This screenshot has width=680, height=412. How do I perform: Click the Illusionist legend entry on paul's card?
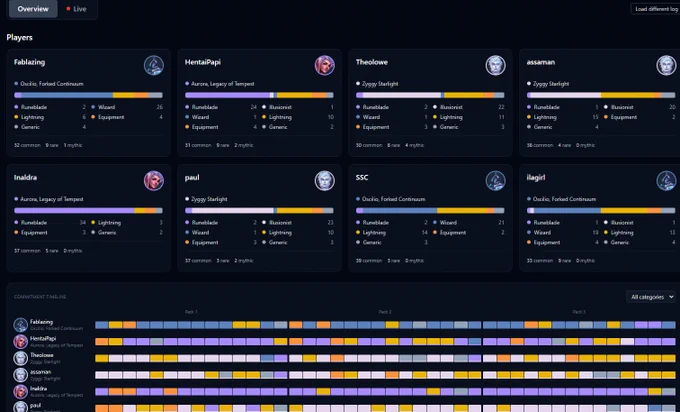(x=298, y=222)
